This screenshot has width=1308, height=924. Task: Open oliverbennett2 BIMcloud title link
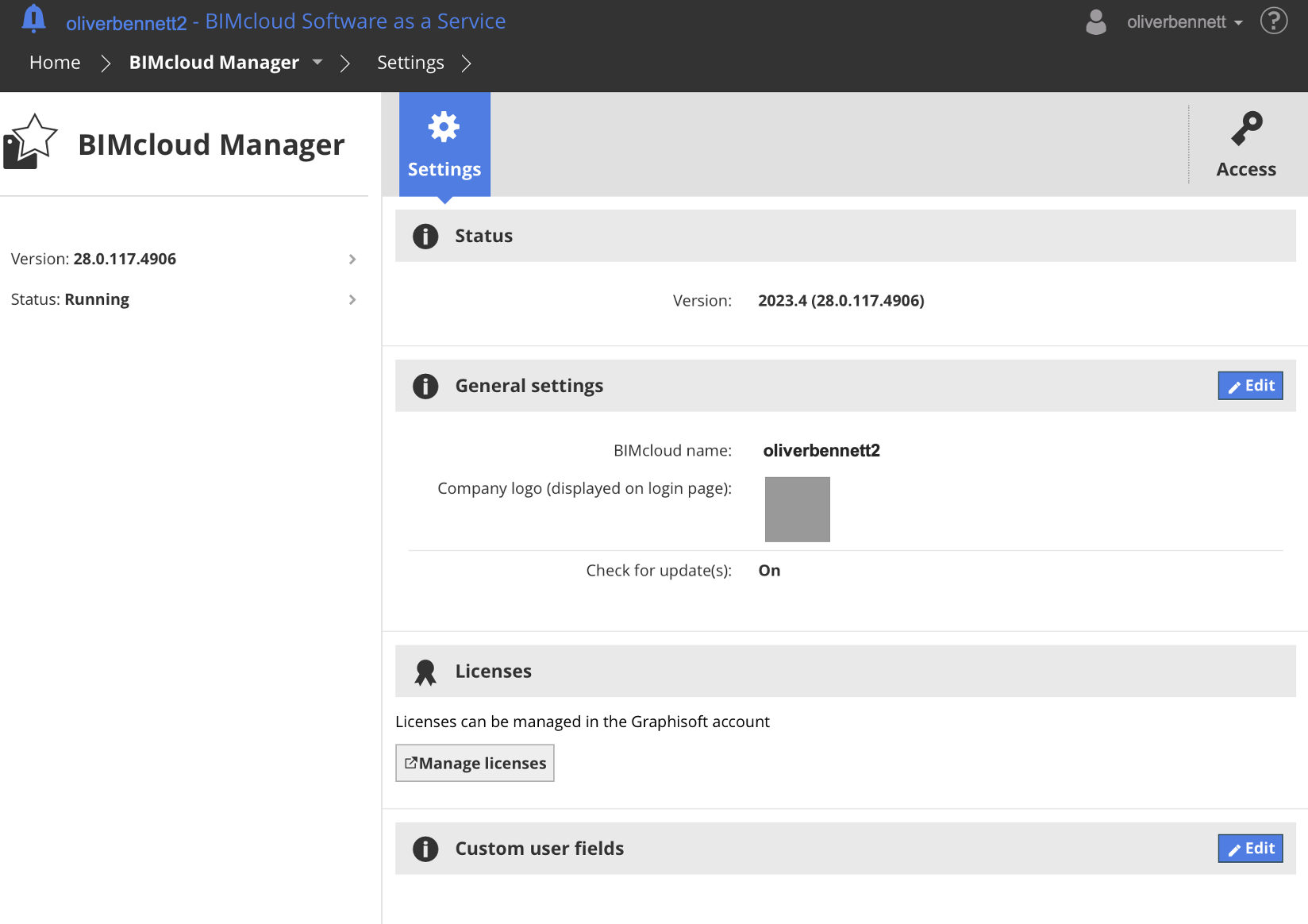286,21
